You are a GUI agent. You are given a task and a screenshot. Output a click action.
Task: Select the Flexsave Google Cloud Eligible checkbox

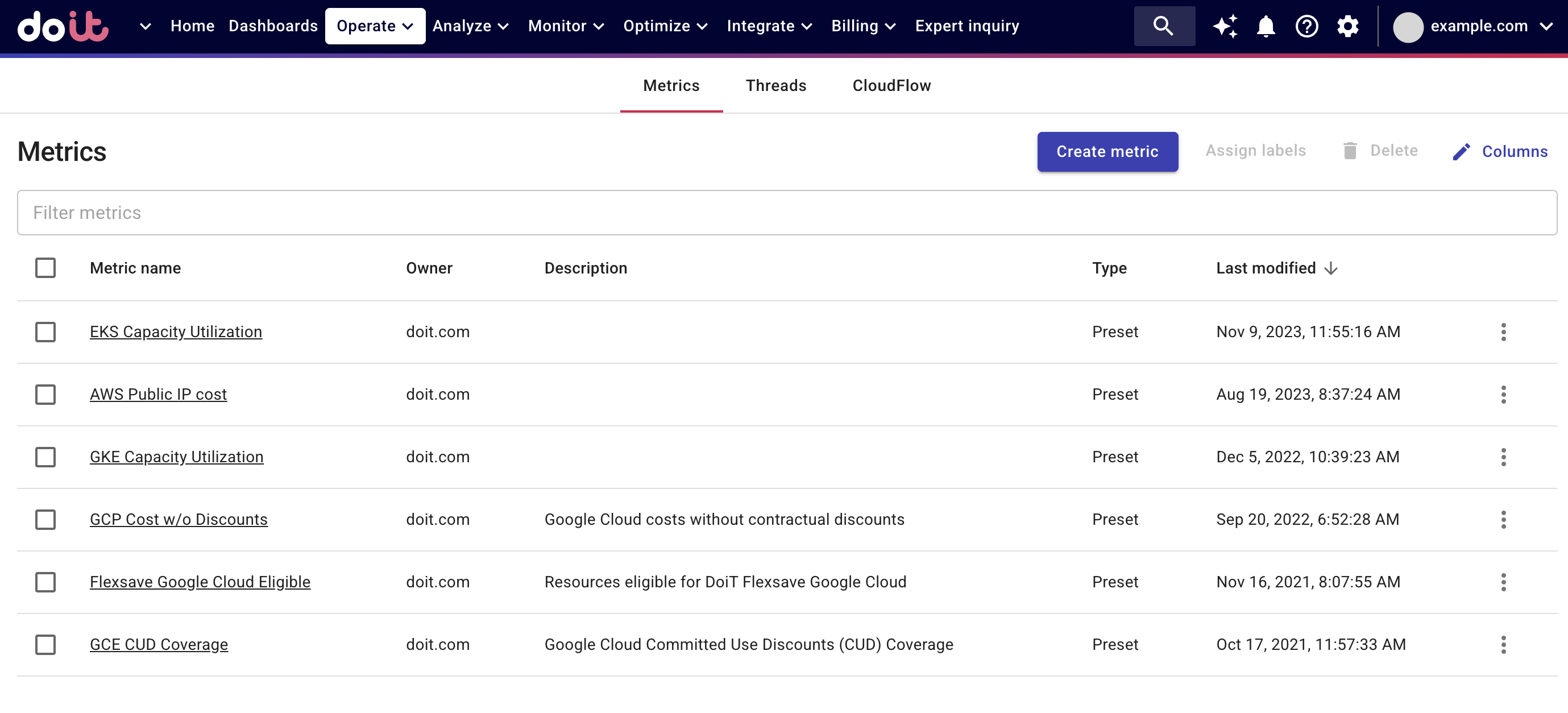(45, 582)
